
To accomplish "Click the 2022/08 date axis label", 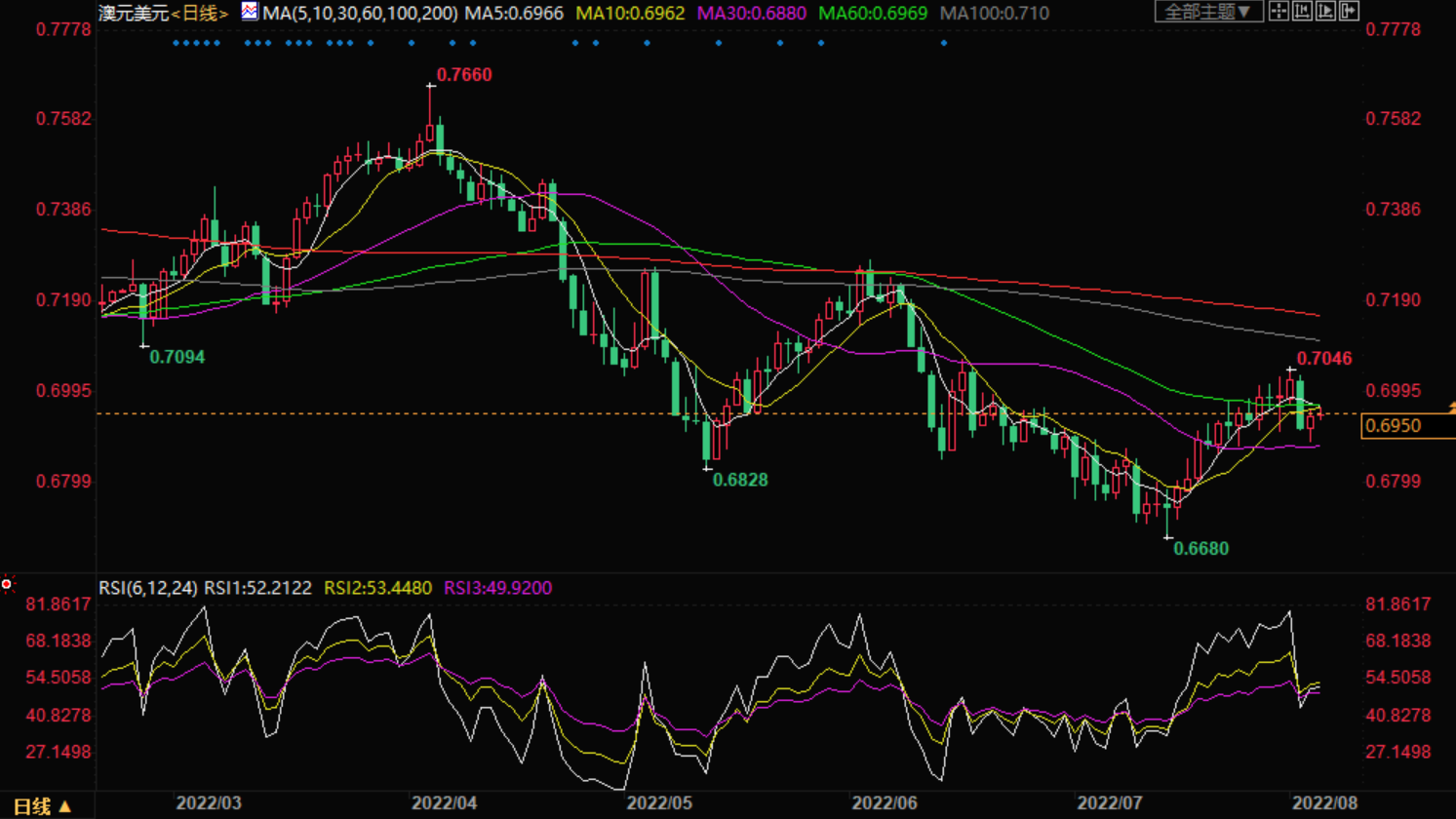I will [x=1324, y=803].
